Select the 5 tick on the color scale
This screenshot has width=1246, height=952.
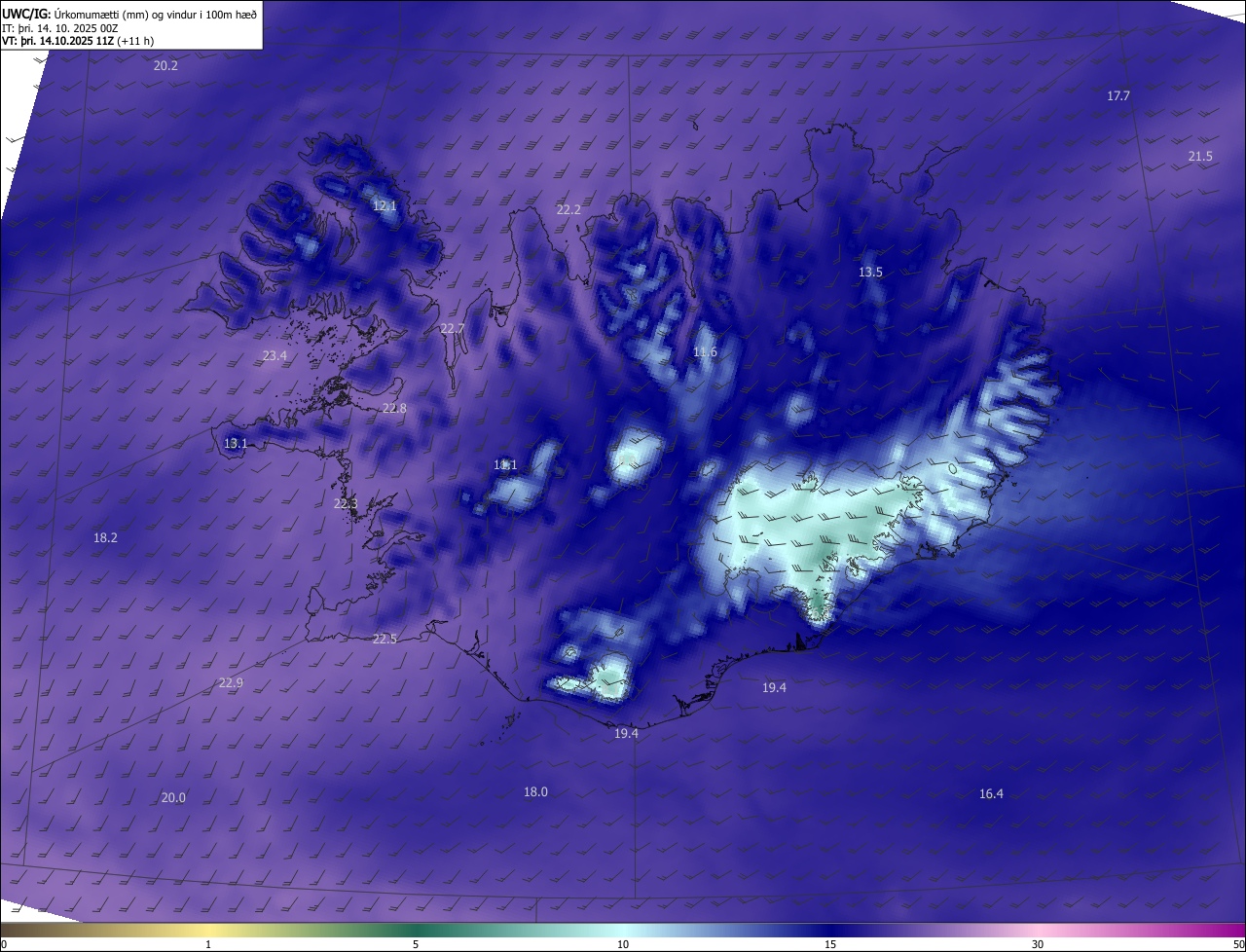point(416,944)
